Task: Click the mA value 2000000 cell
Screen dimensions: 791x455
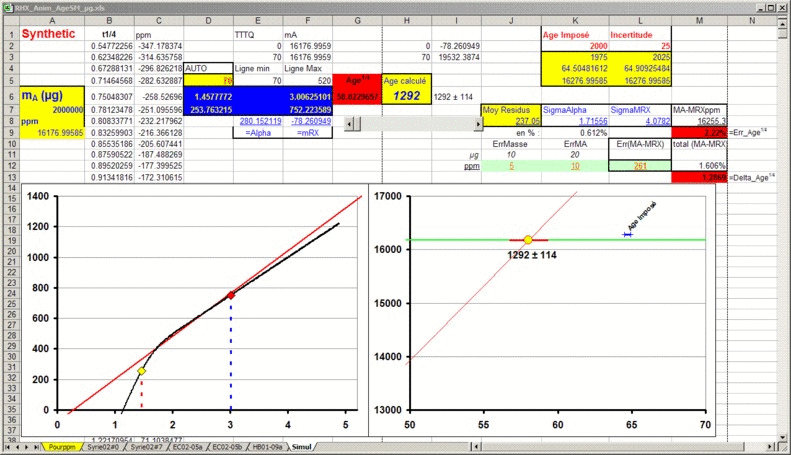Action: pos(52,110)
